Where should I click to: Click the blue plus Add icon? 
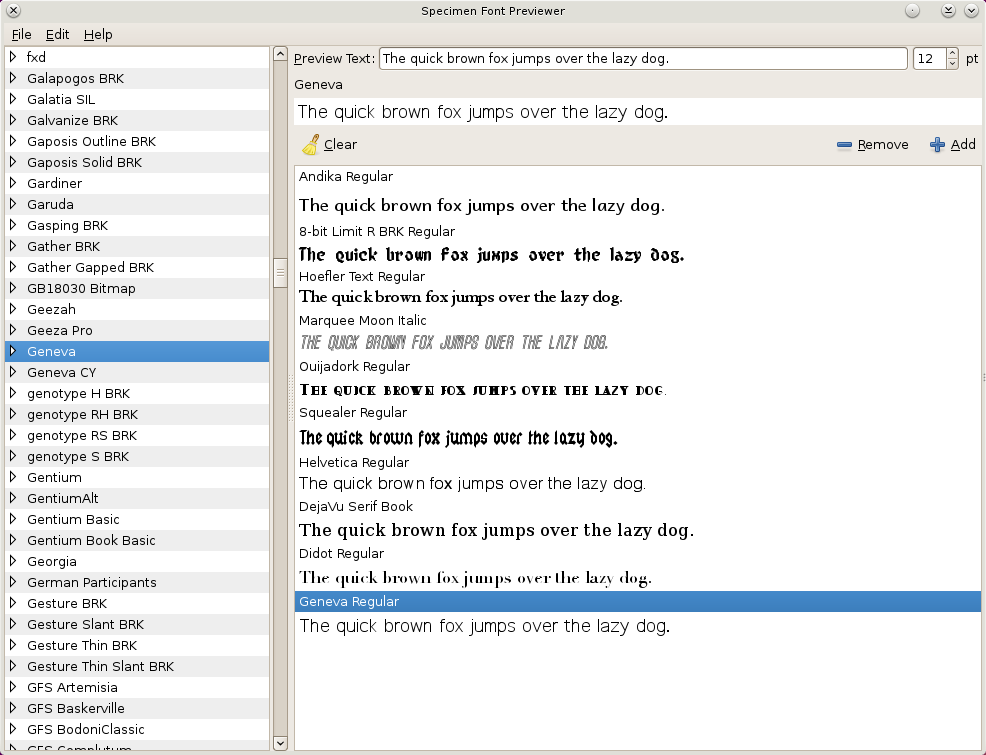pyautogui.click(x=937, y=145)
